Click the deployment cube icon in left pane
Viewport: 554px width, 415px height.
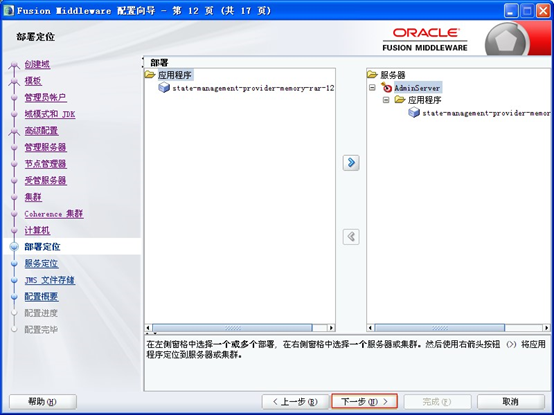(x=164, y=87)
